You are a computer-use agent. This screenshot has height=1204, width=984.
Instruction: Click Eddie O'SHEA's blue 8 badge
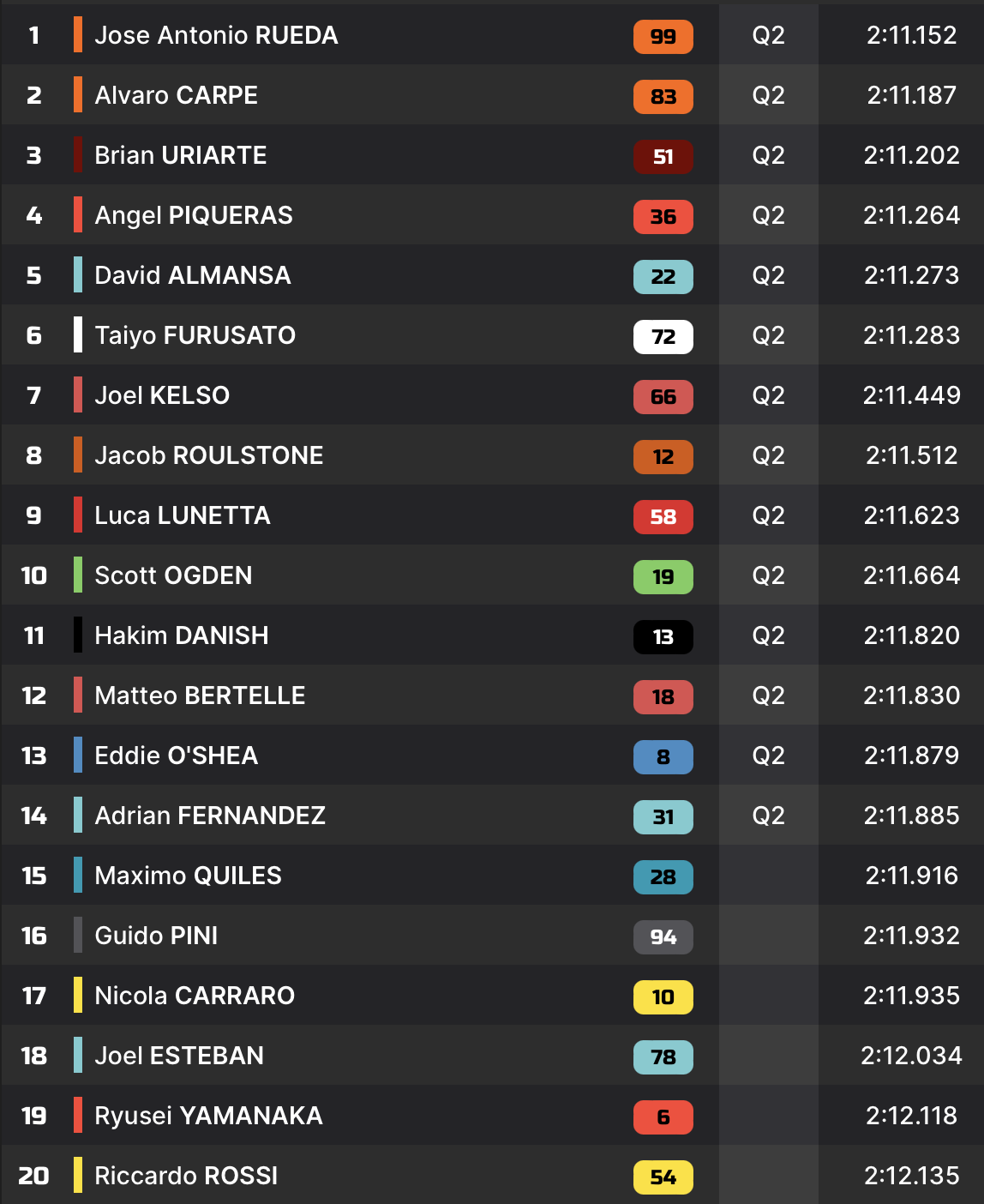click(x=663, y=756)
